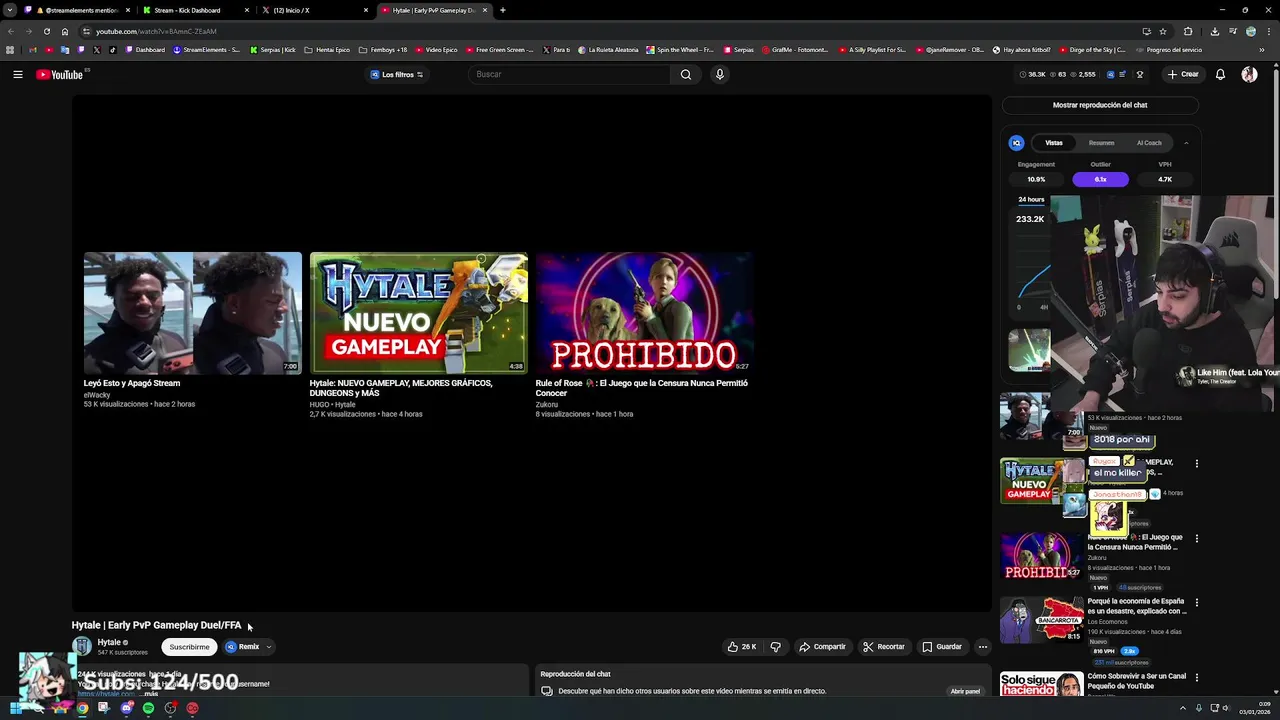The height and width of the screenshot is (720, 1280).
Task: Select the VPH 4.7K metric
Action: point(1165,179)
